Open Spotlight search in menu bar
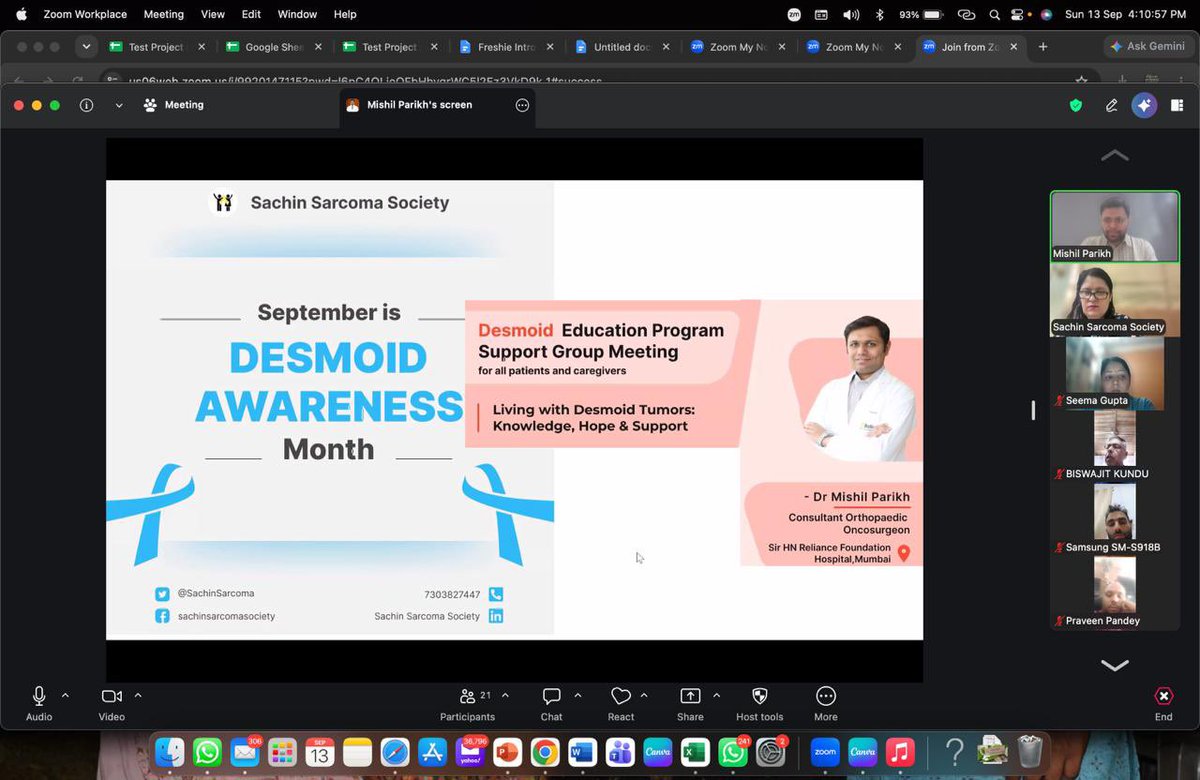Screen dimensions: 1200x780 (x=994, y=15)
